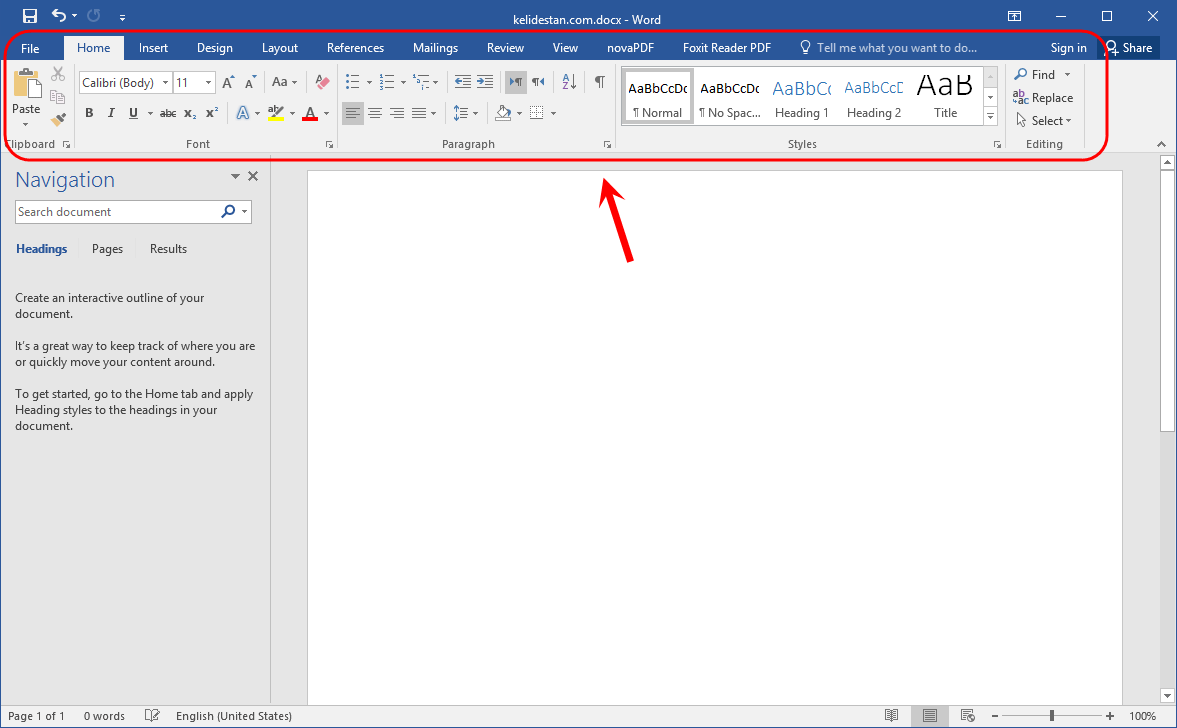Set left-to-right text direction
Image resolution: width=1177 pixels, height=728 pixels.
(516, 82)
